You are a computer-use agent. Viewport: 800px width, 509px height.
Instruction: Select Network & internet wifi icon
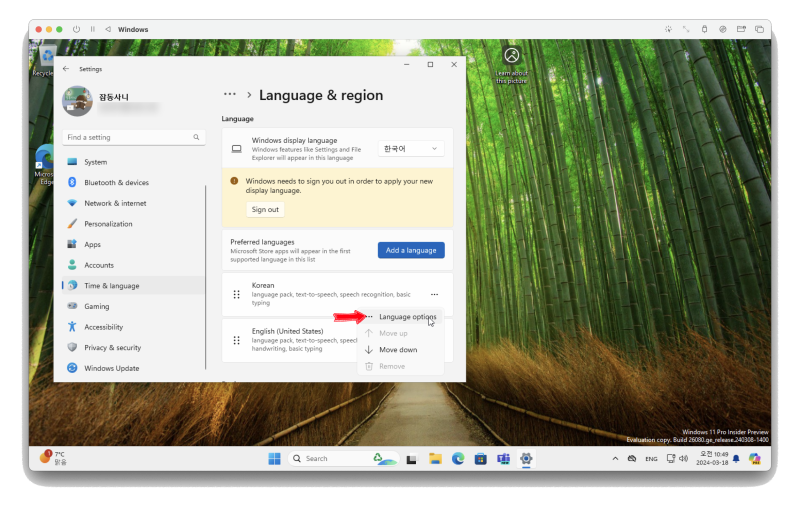pyautogui.click(x=72, y=203)
